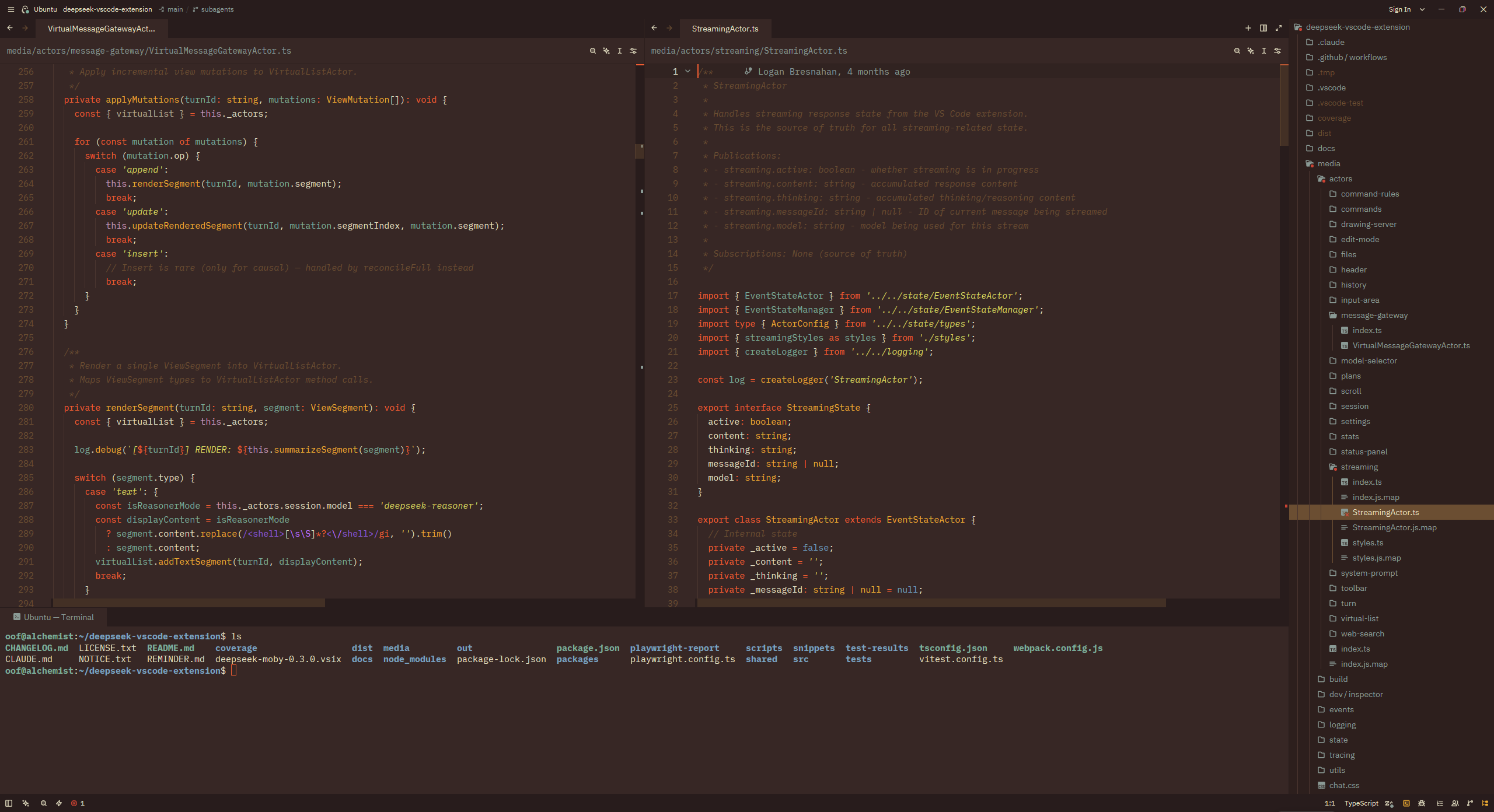1494x812 pixels.
Task: Click the split pane icon in right pane
Action: click(x=1263, y=28)
